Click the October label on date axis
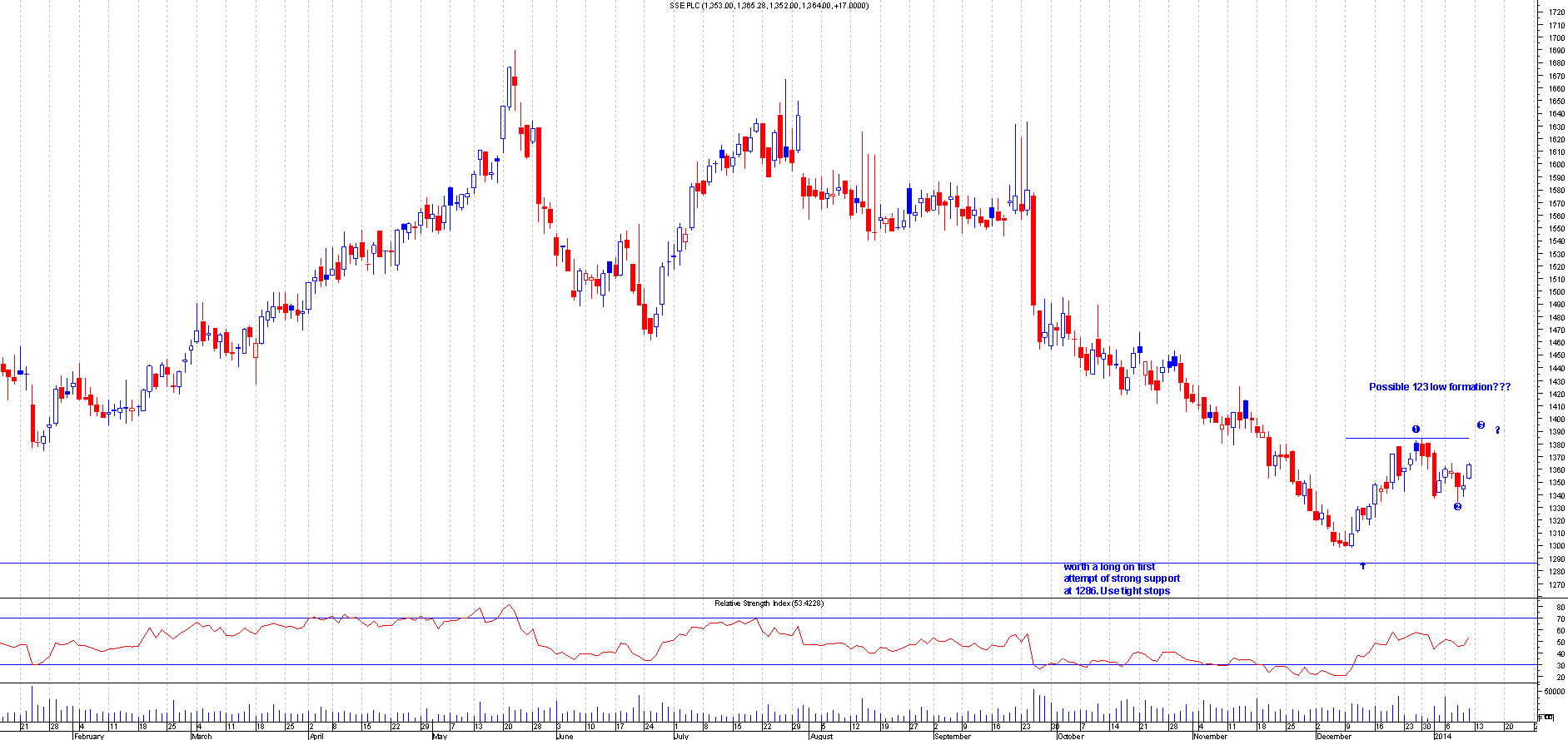This screenshot has width=1568, height=740. 1070,736
